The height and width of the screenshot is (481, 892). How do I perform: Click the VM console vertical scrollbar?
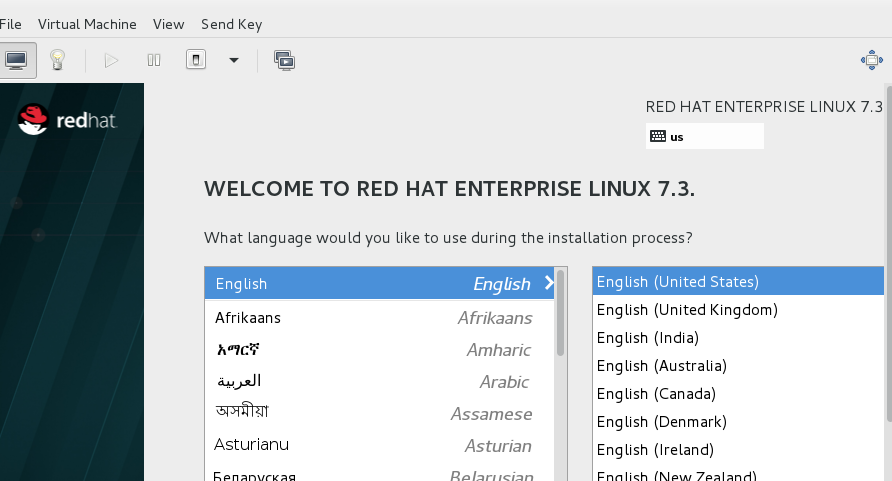[889, 253]
